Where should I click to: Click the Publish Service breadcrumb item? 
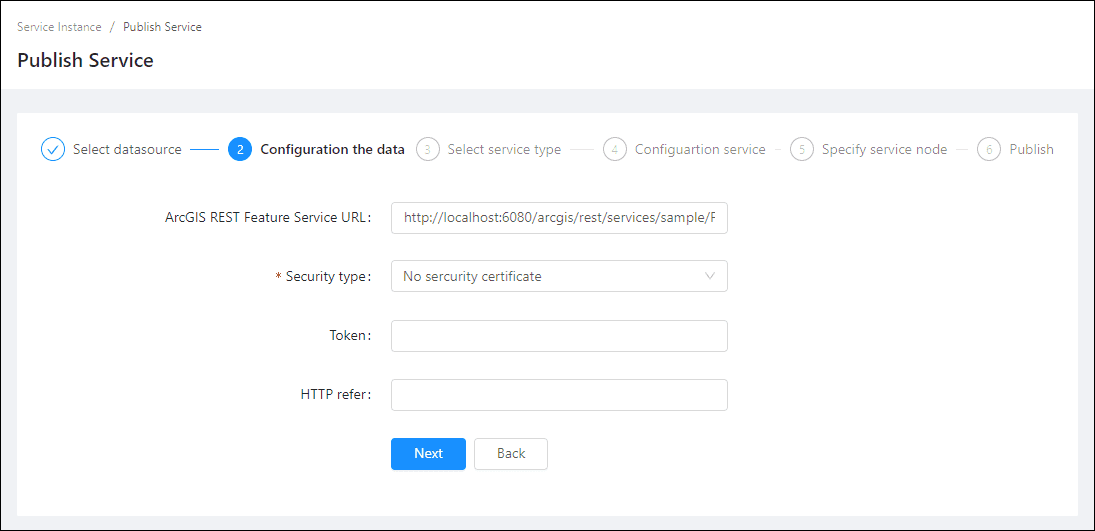click(162, 27)
